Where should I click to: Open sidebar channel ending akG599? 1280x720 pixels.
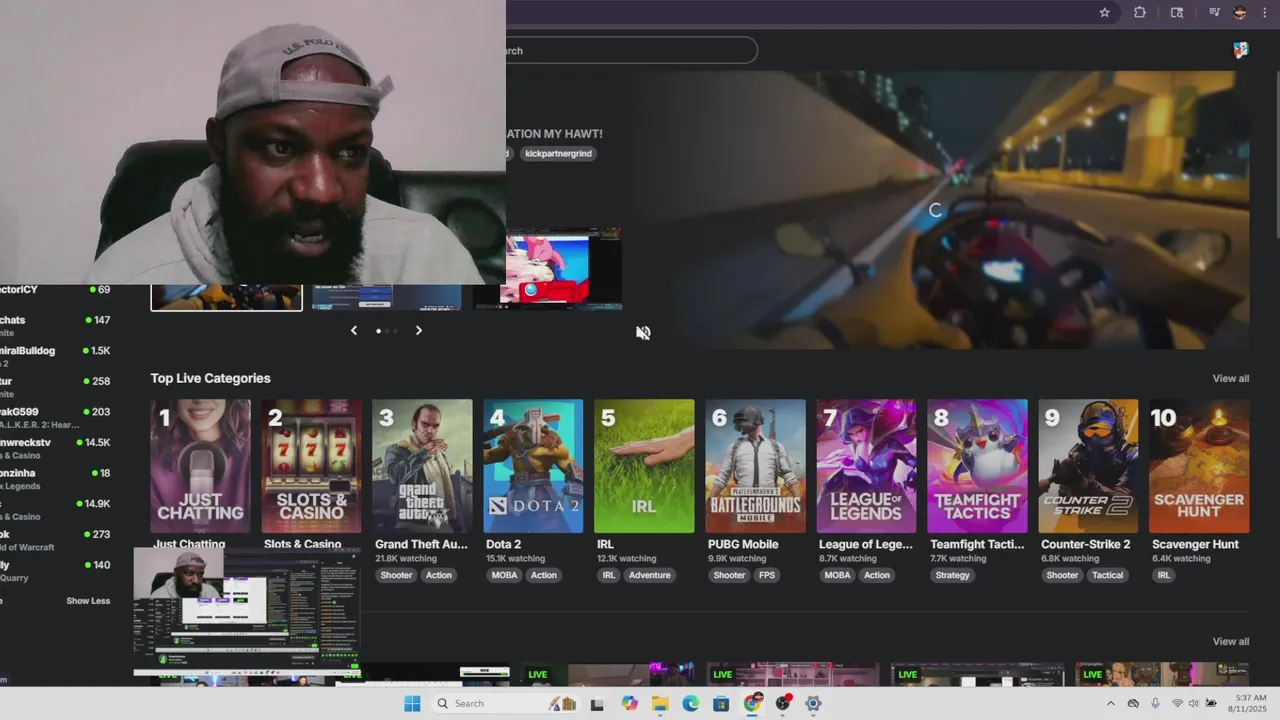pos(55,418)
